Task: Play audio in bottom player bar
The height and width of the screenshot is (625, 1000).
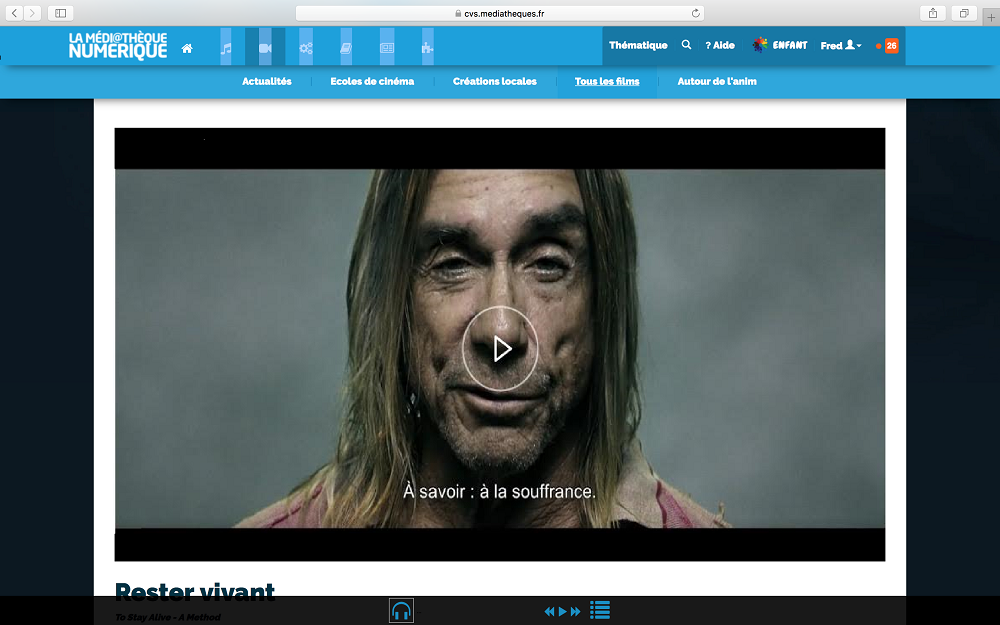Action: click(x=562, y=612)
